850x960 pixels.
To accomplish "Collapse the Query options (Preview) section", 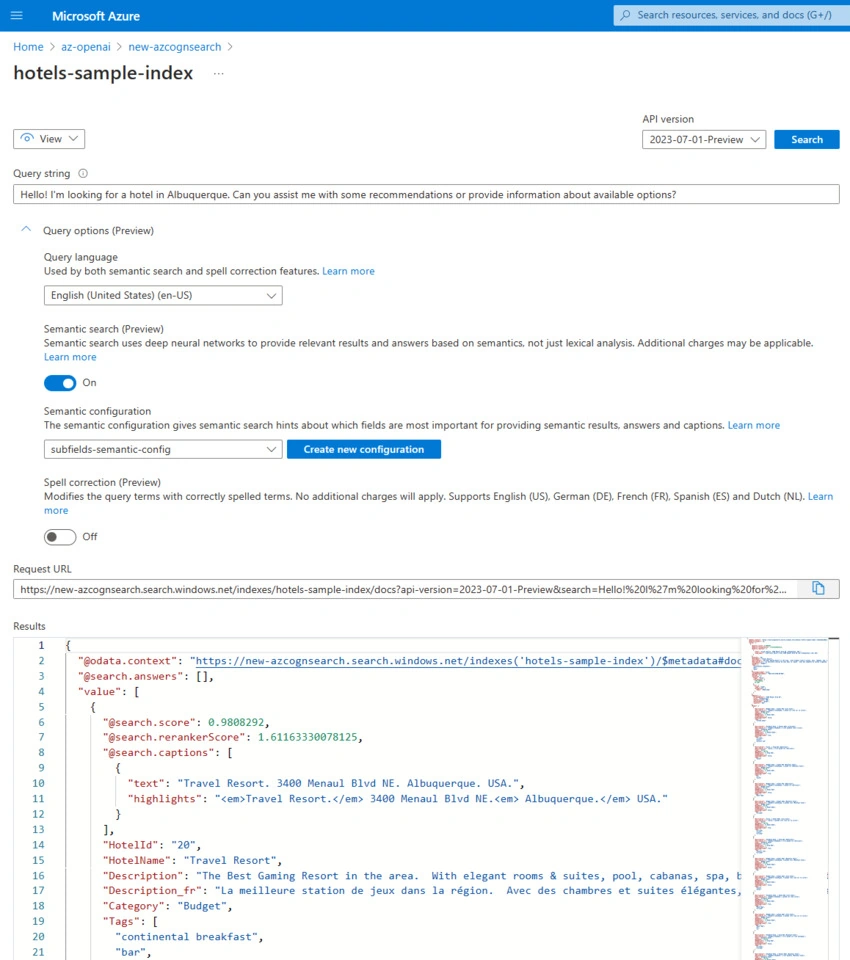I will 26,230.
